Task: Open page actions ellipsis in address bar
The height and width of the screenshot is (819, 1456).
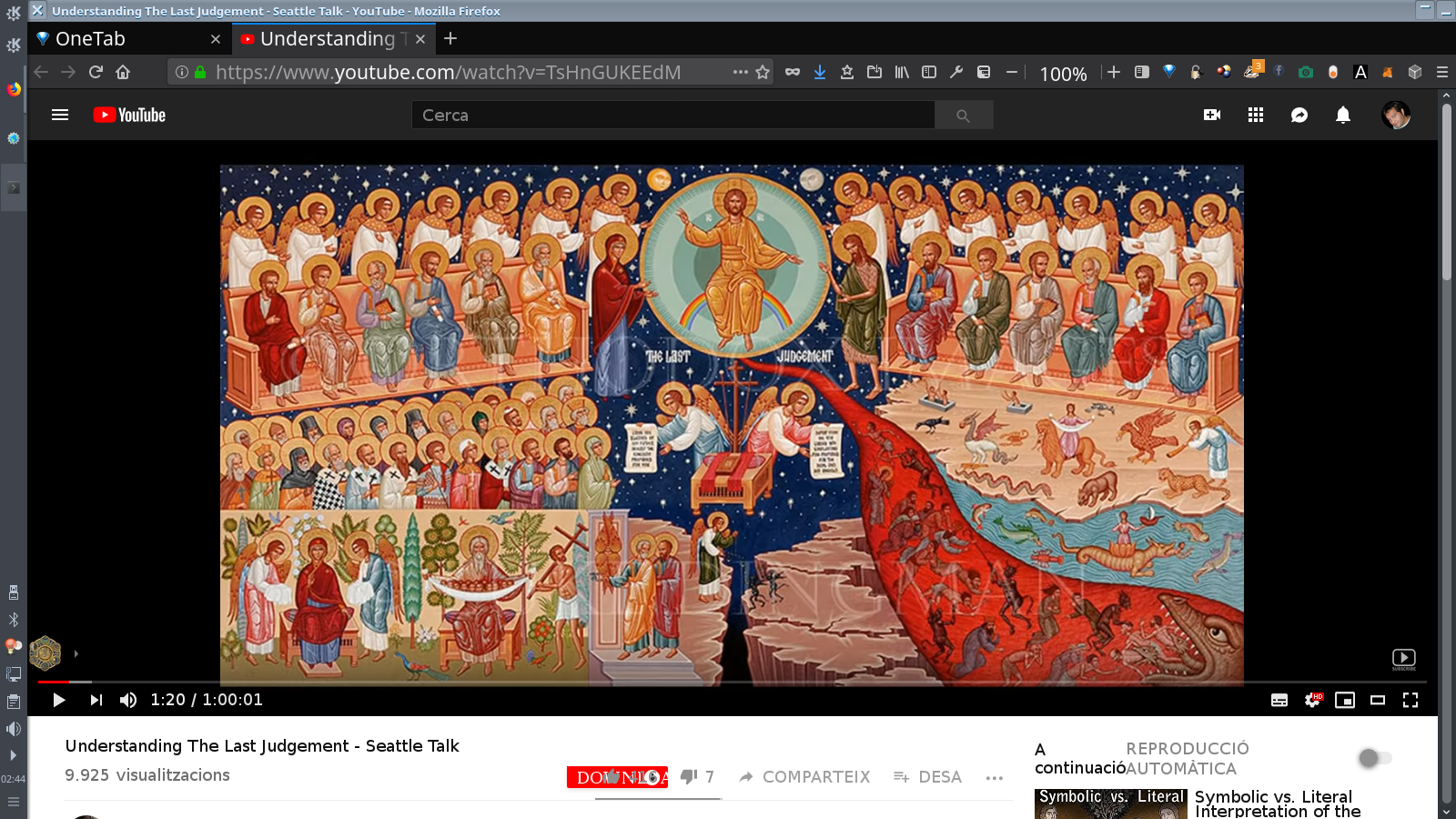Action: click(741, 72)
